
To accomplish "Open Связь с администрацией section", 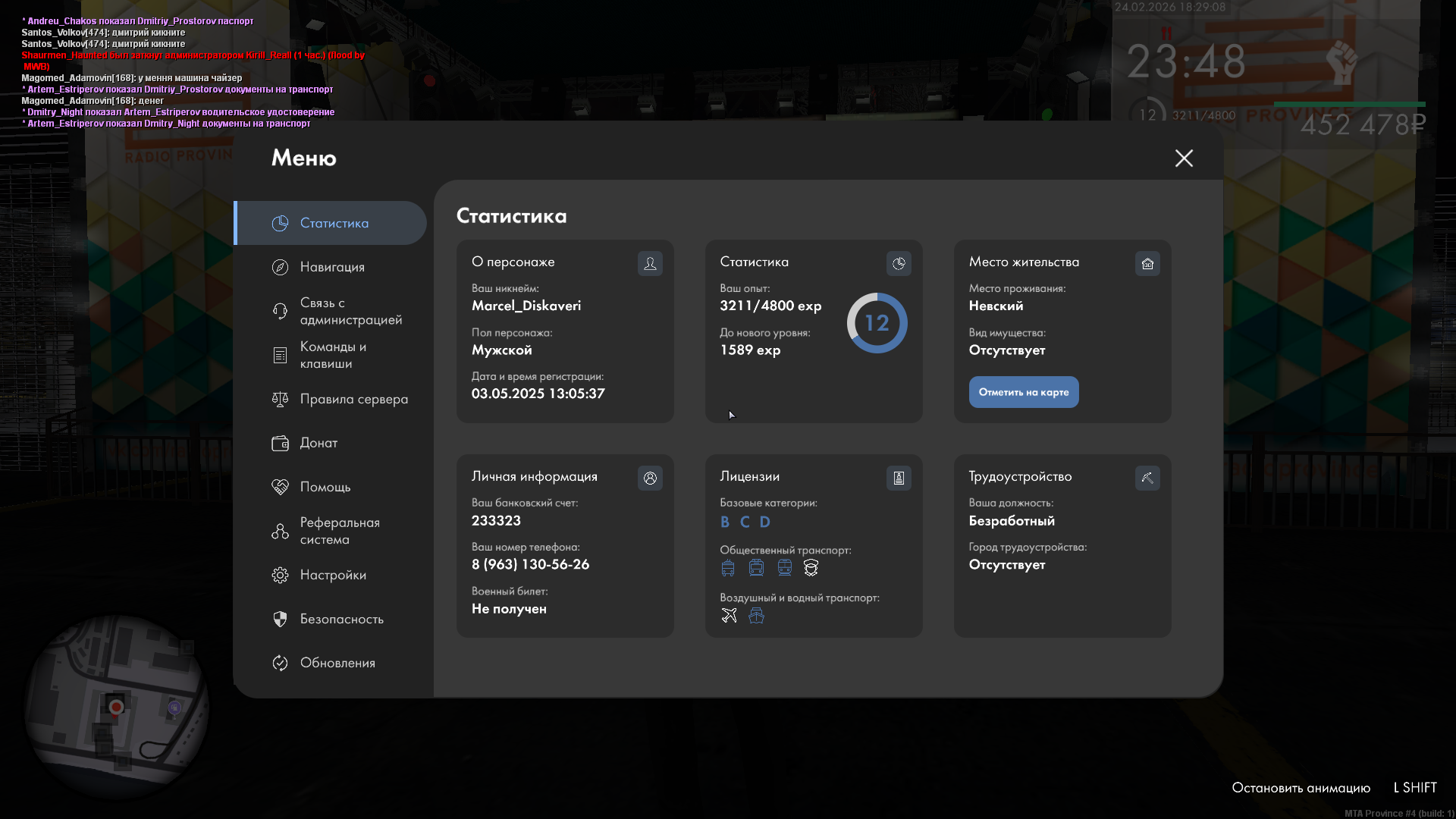I will [x=350, y=311].
